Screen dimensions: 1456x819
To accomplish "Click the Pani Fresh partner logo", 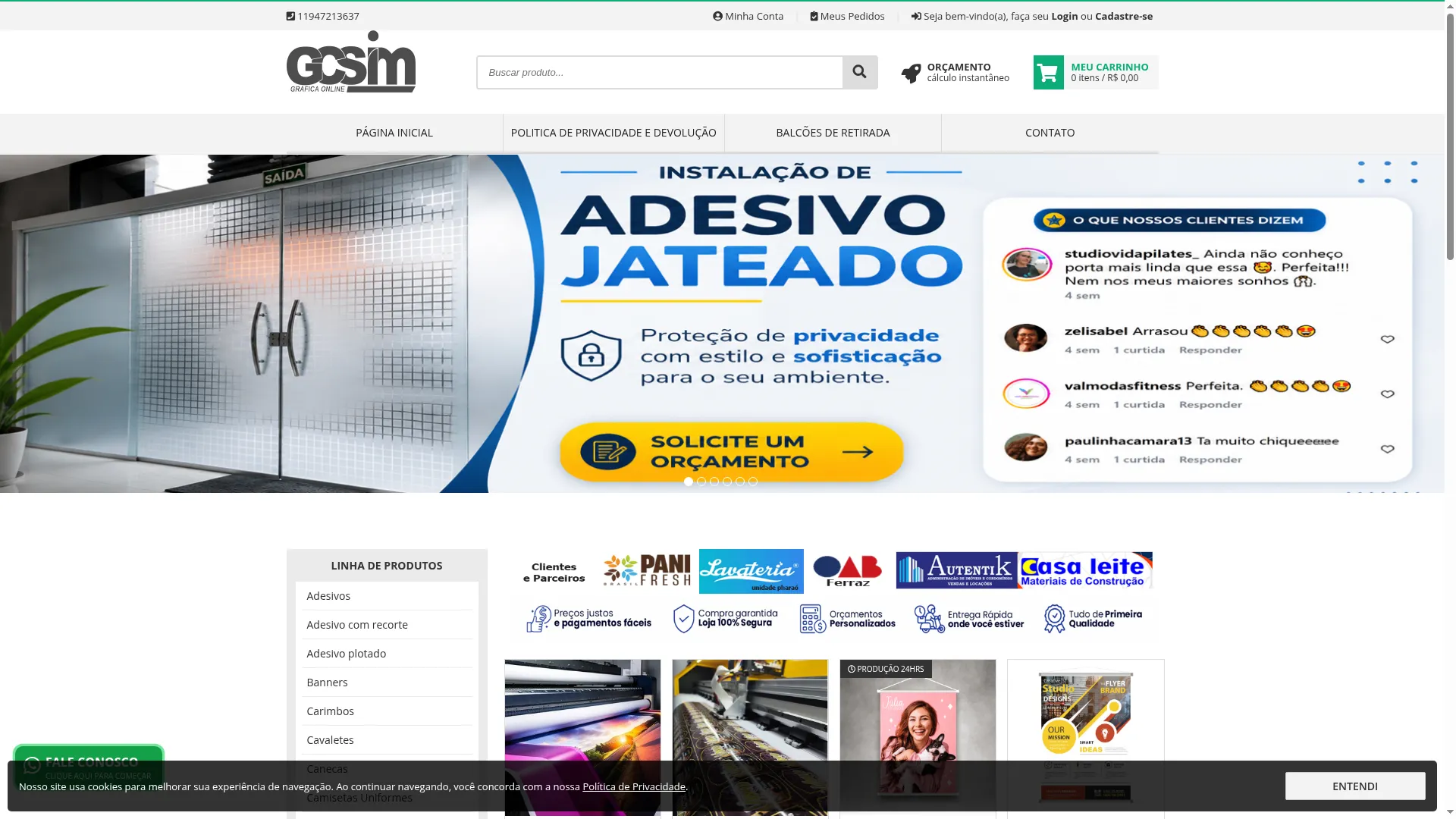I will pyautogui.click(x=647, y=571).
